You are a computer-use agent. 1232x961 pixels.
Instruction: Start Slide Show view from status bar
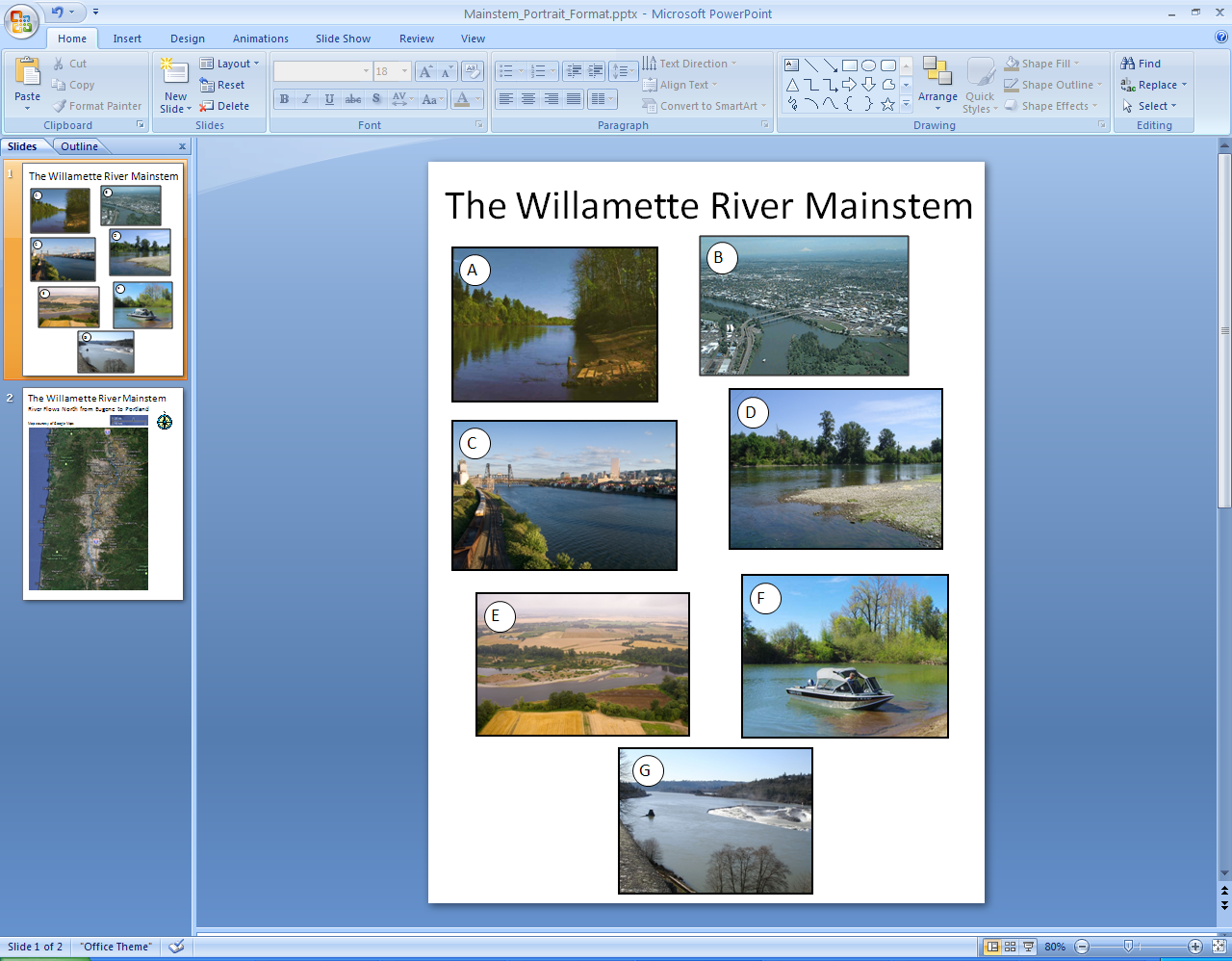tap(1028, 947)
